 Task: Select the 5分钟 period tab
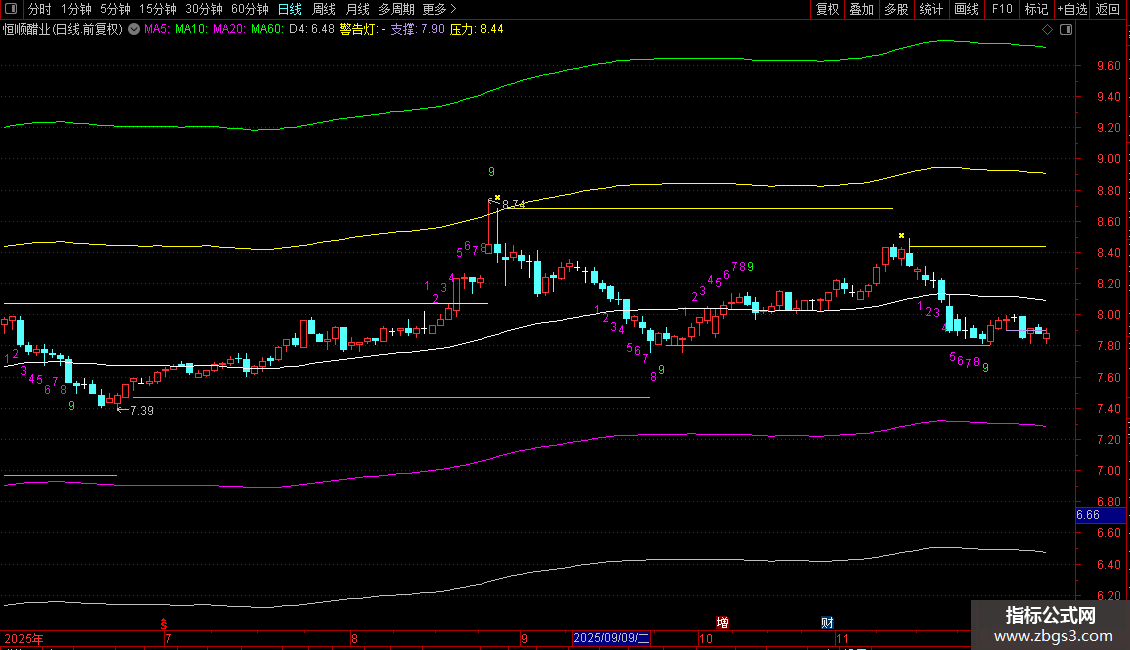115,9
